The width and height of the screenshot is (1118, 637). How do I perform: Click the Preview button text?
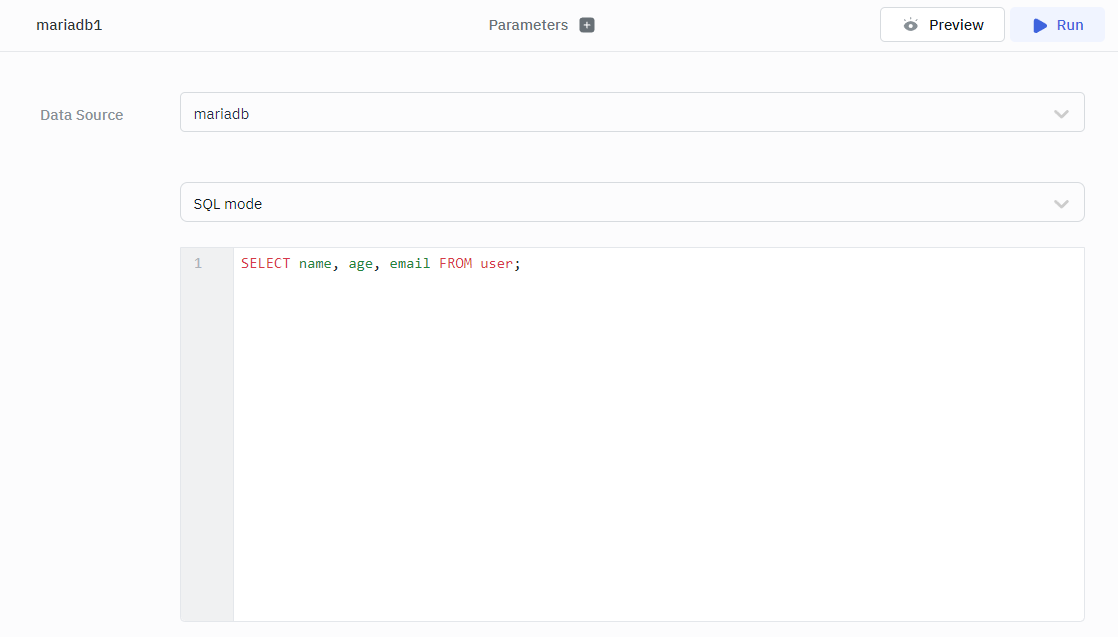point(956,25)
